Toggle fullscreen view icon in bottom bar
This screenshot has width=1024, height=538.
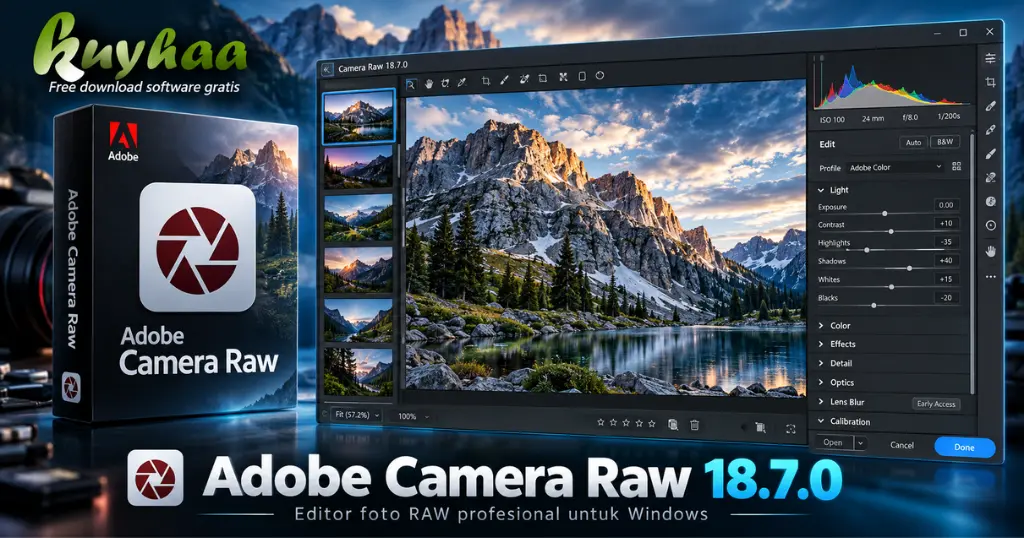tap(790, 429)
